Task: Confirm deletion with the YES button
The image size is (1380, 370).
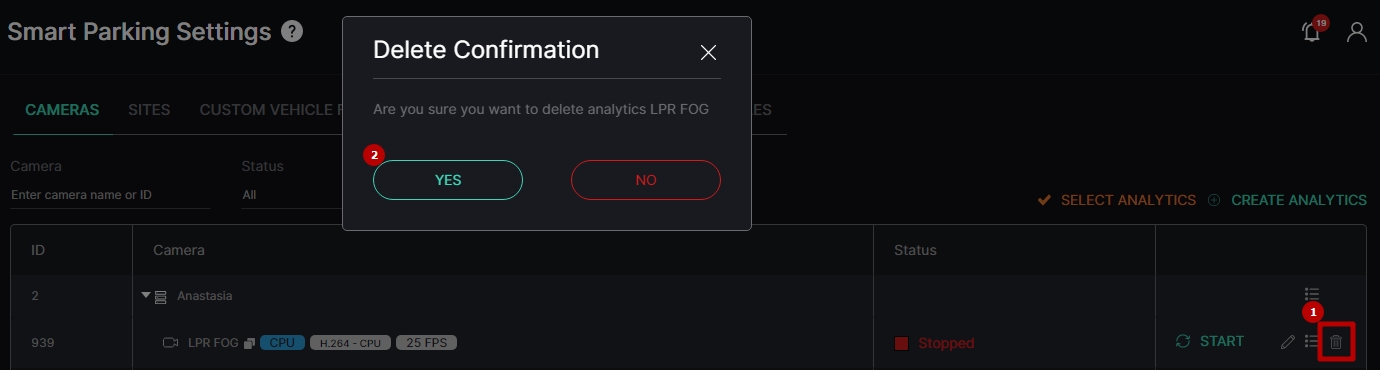Action: [x=448, y=180]
